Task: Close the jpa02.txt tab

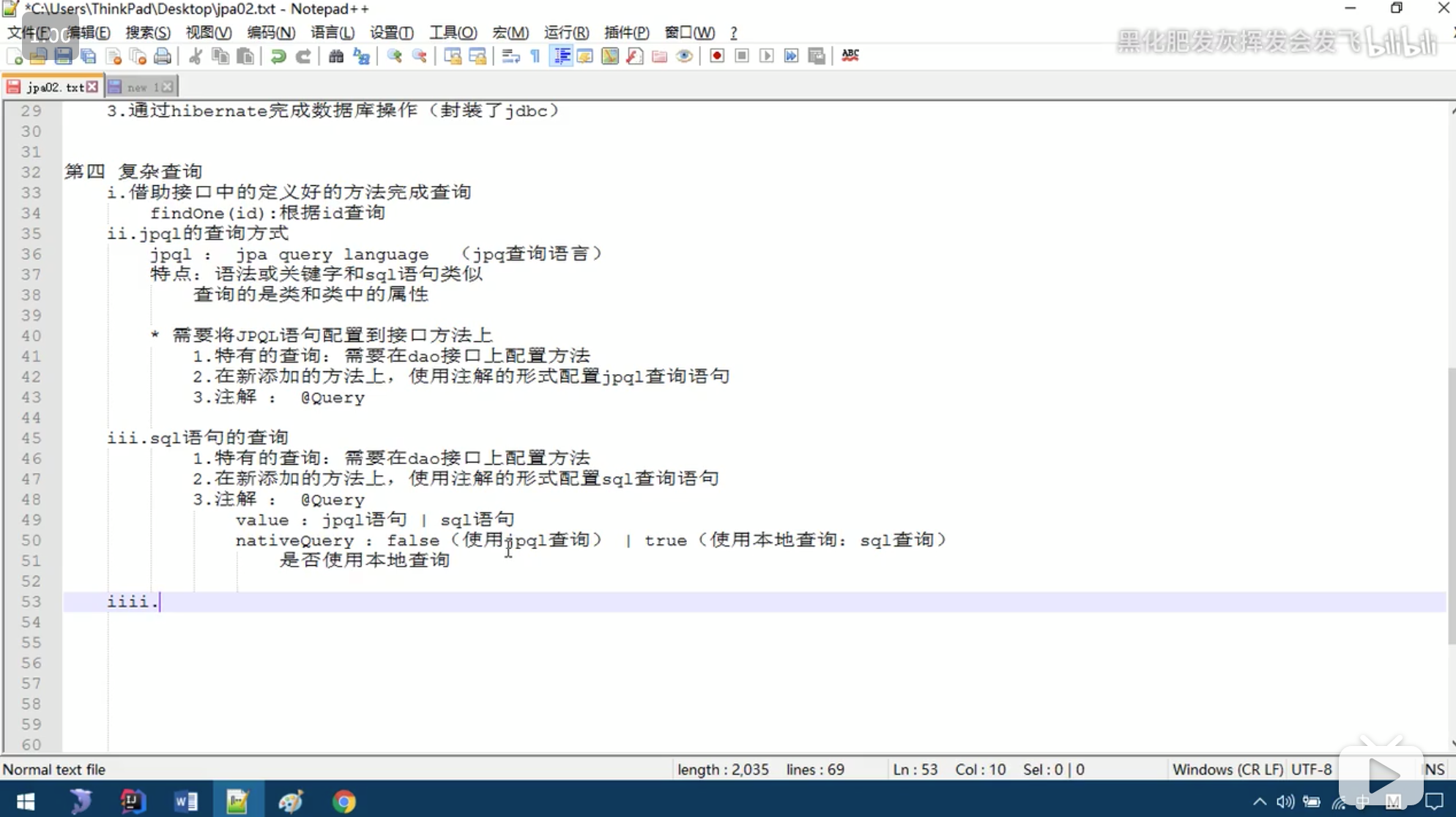Action: click(x=92, y=87)
